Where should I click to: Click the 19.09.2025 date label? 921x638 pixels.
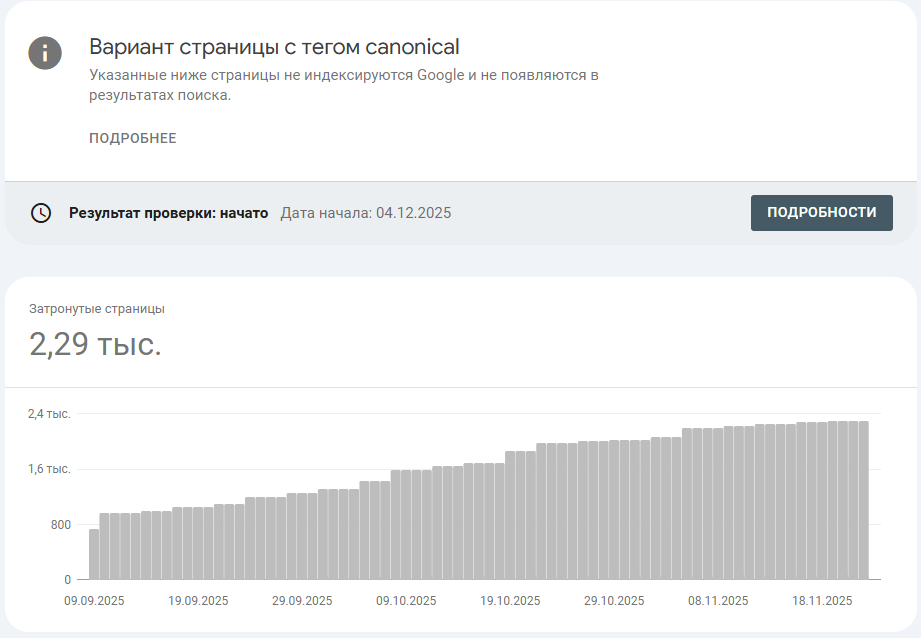198,601
